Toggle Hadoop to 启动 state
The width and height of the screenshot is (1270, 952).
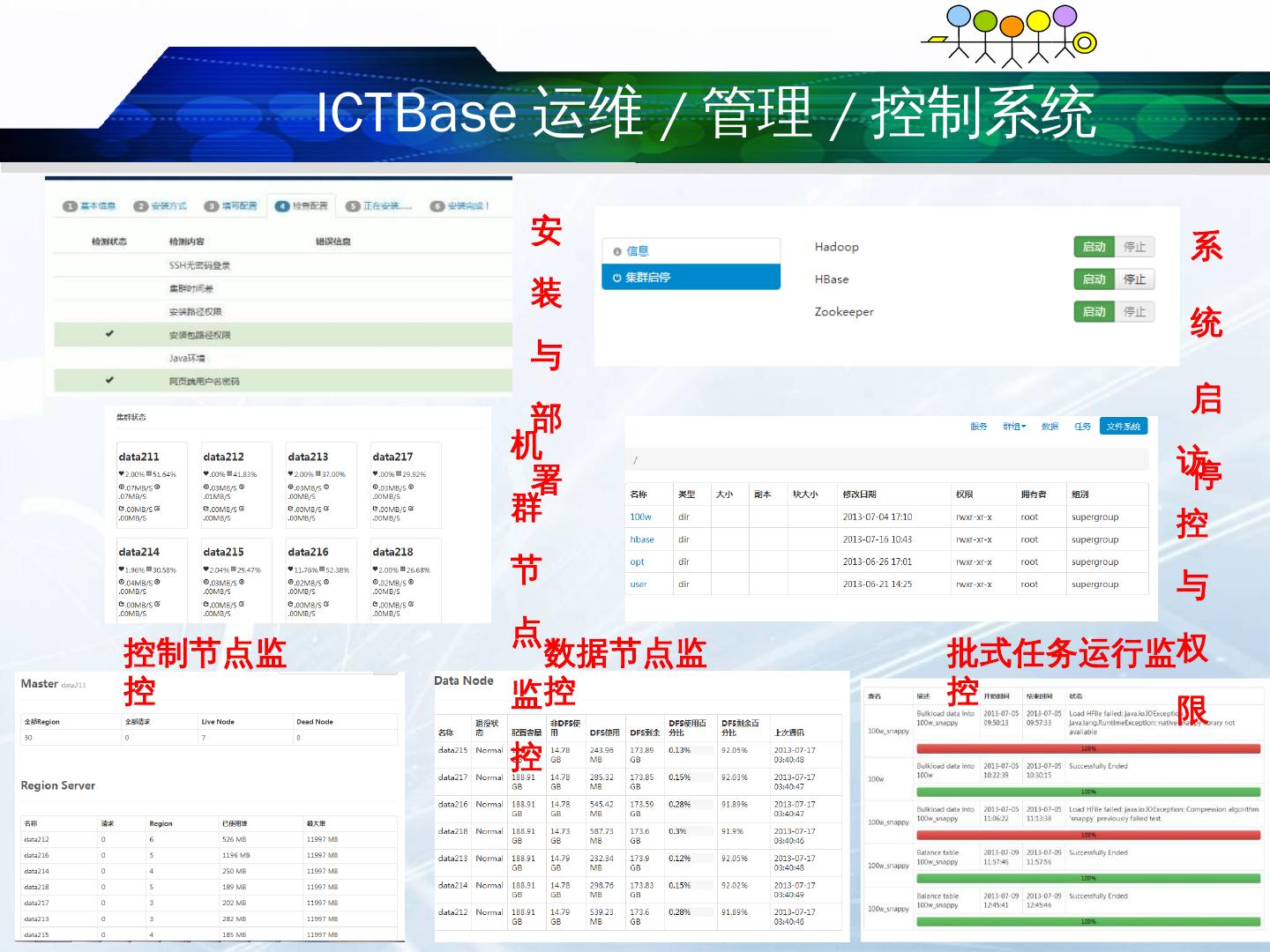[1094, 248]
